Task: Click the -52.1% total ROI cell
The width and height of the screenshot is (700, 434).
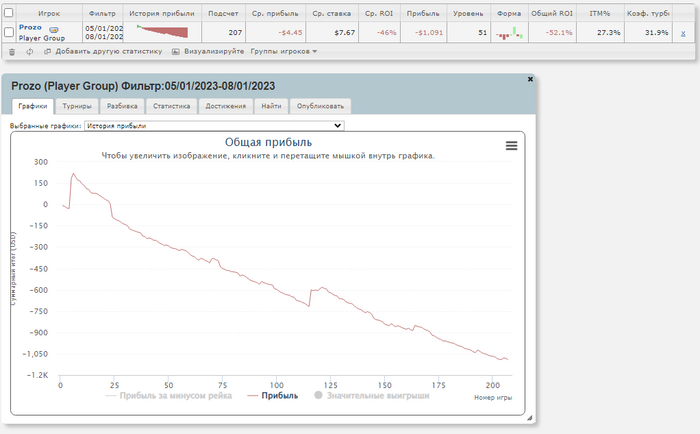Action: (552, 33)
